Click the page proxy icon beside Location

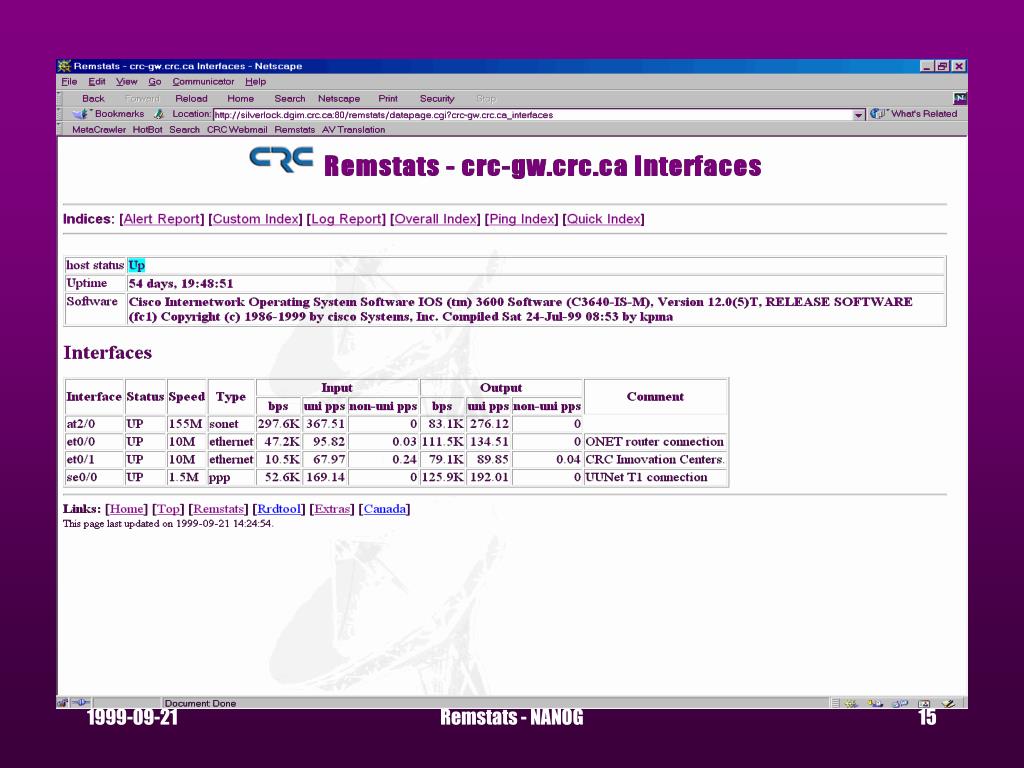coord(159,114)
